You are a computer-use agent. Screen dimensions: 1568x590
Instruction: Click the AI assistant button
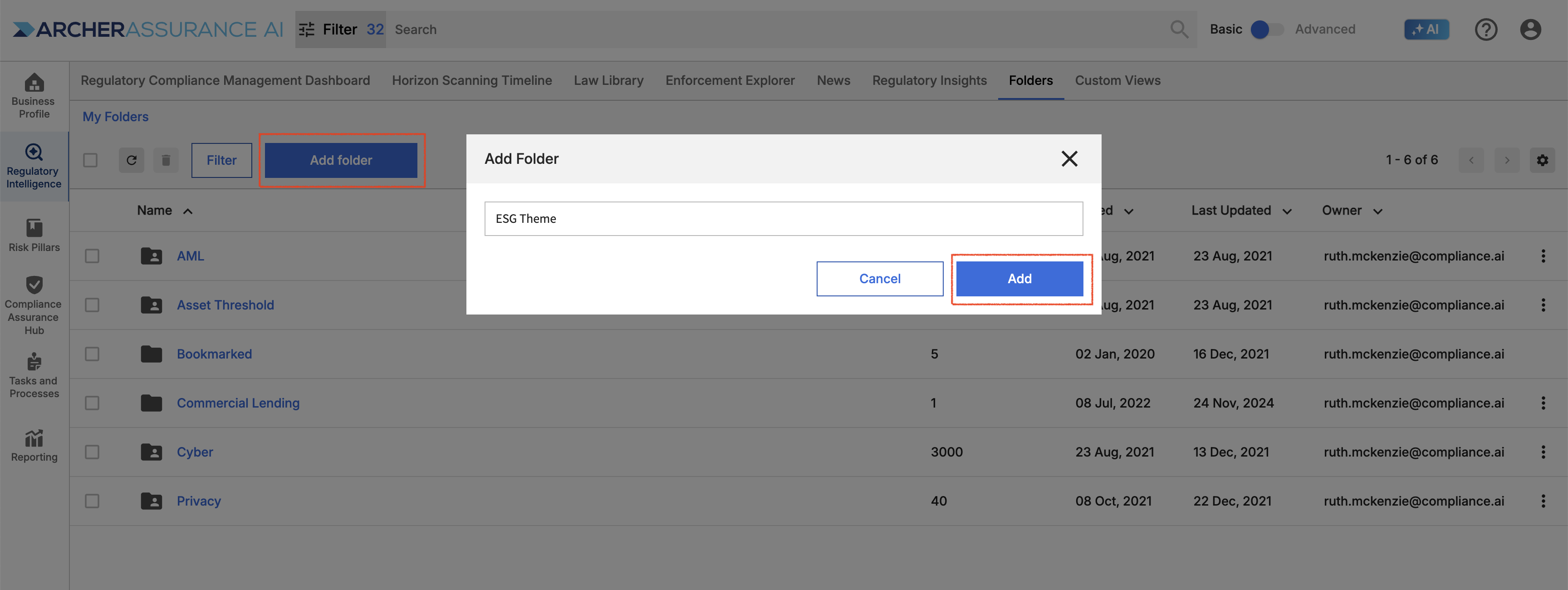point(1426,29)
